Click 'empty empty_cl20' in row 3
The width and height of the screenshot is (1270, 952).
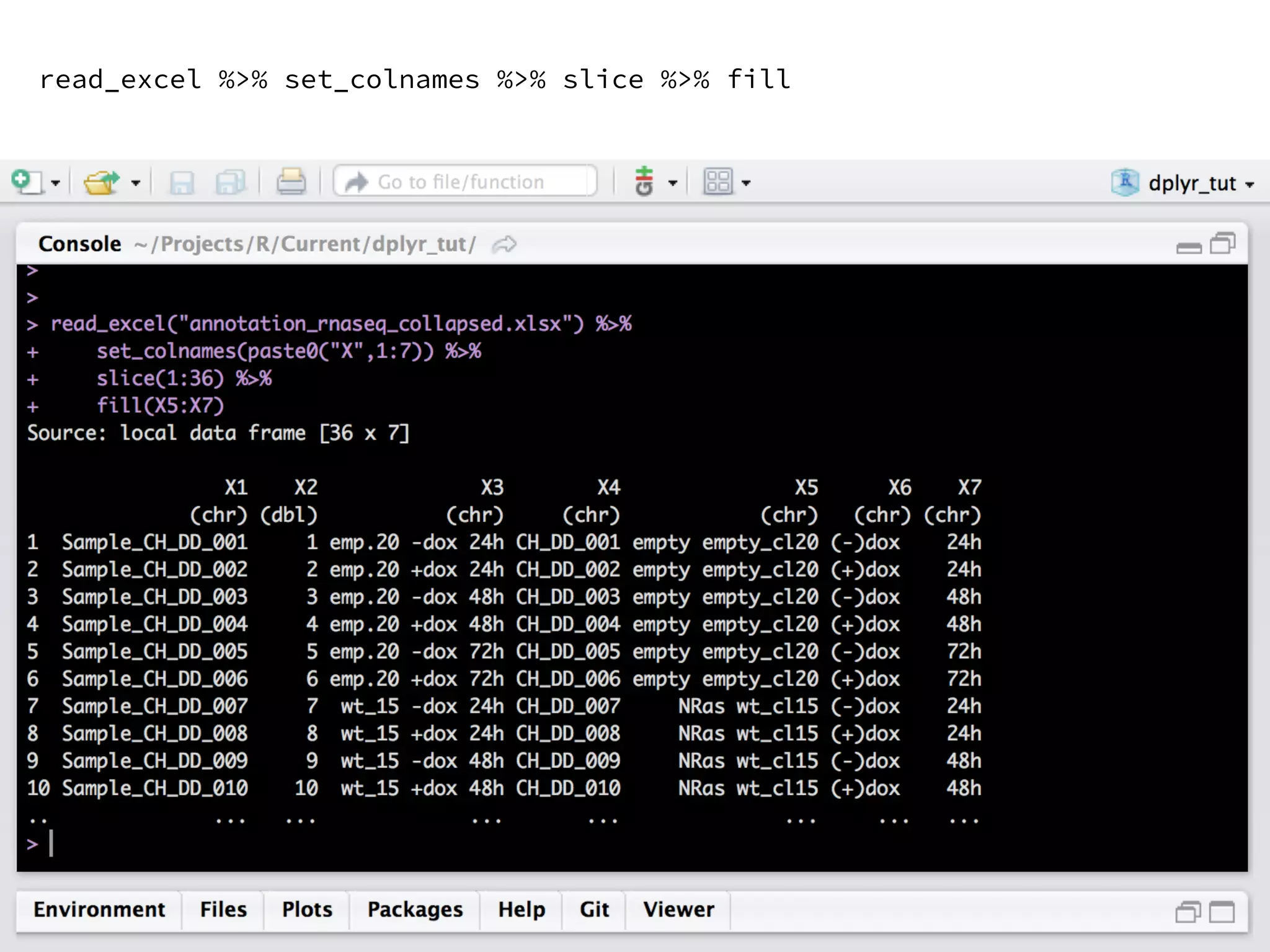point(726,597)
